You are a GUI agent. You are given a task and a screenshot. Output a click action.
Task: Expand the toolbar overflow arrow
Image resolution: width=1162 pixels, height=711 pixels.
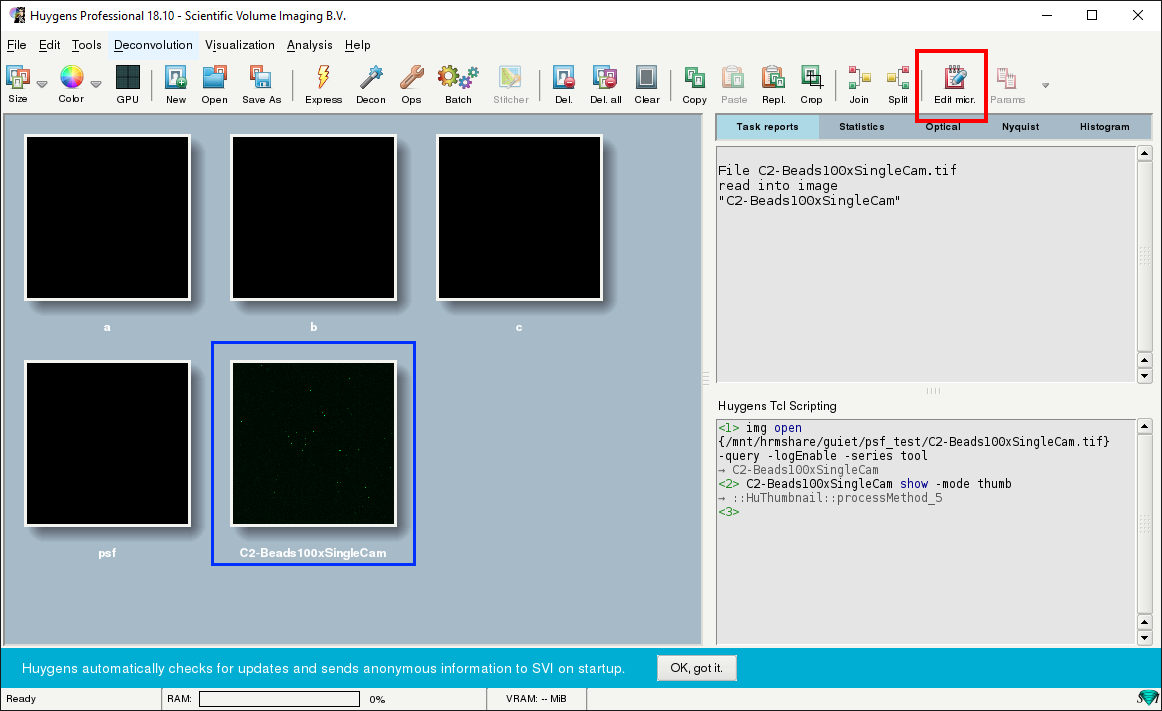tap(1046, 85)
